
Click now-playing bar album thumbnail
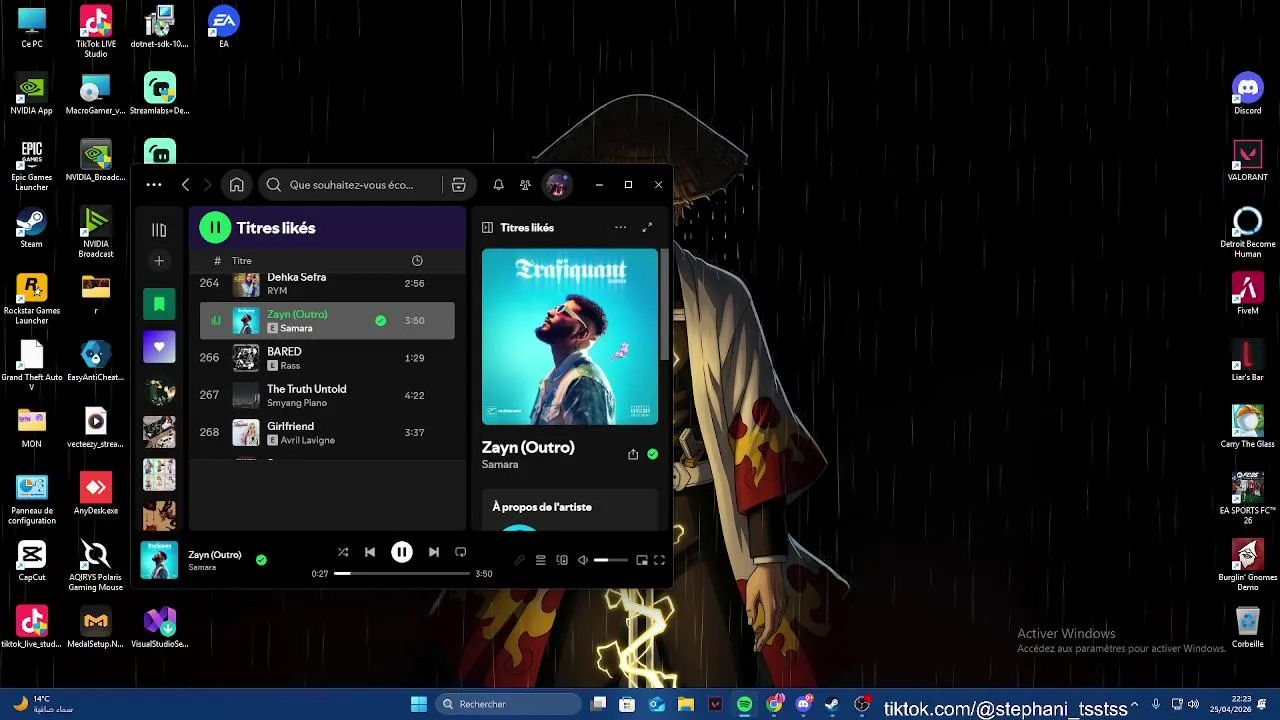click(159, 560)
